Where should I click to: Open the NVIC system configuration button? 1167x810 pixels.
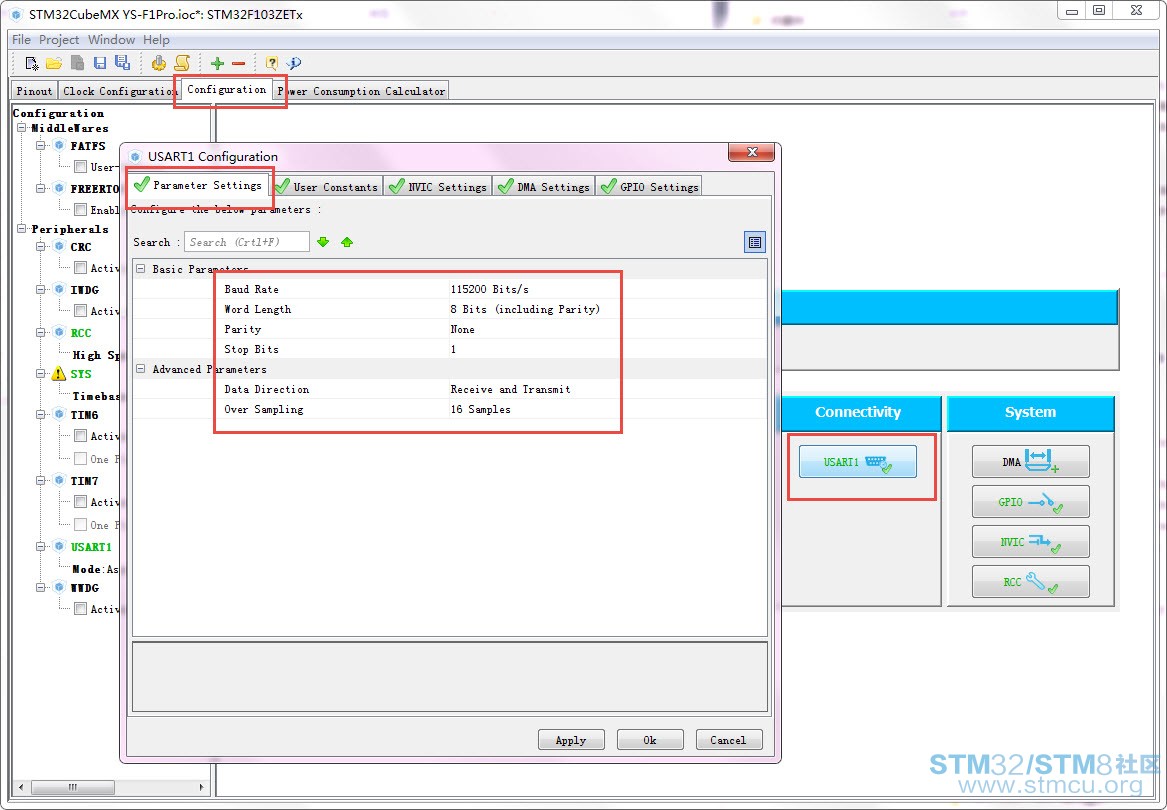(1030, 542)
